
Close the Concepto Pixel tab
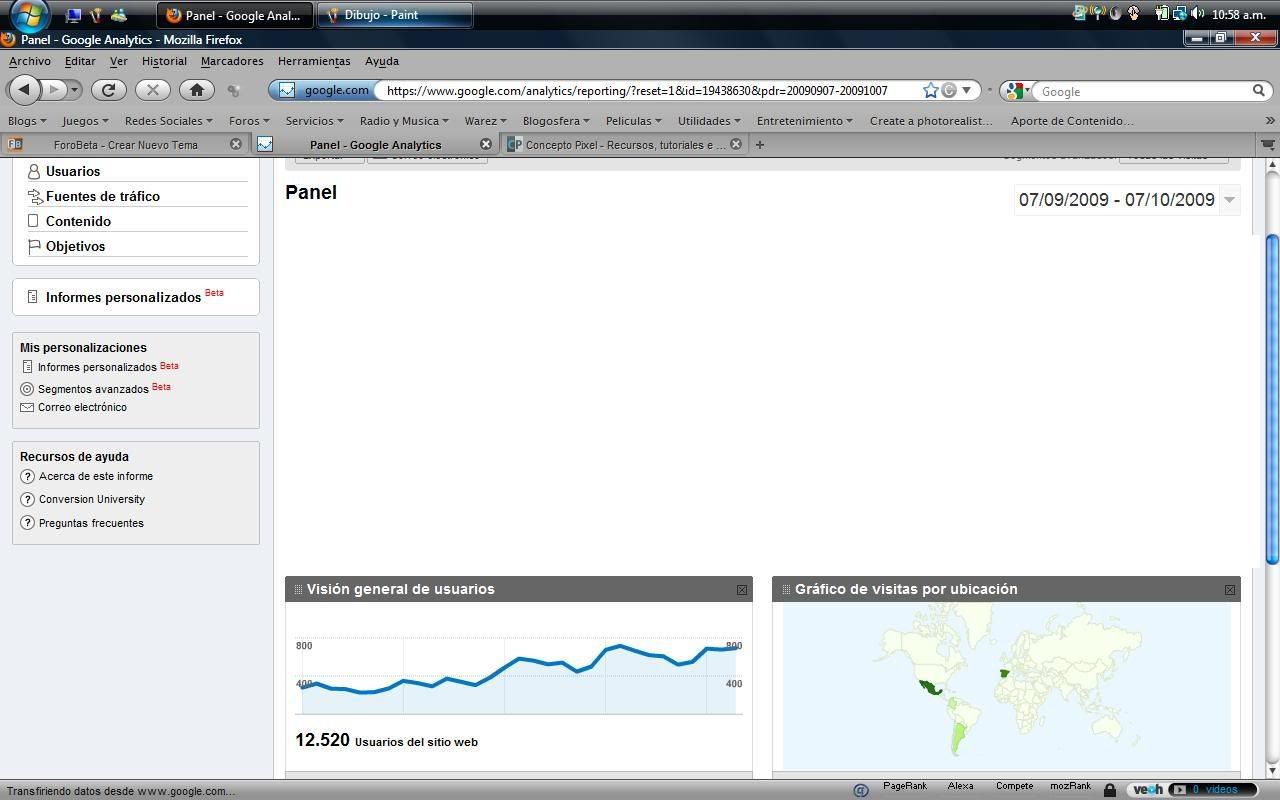point(736,144)
